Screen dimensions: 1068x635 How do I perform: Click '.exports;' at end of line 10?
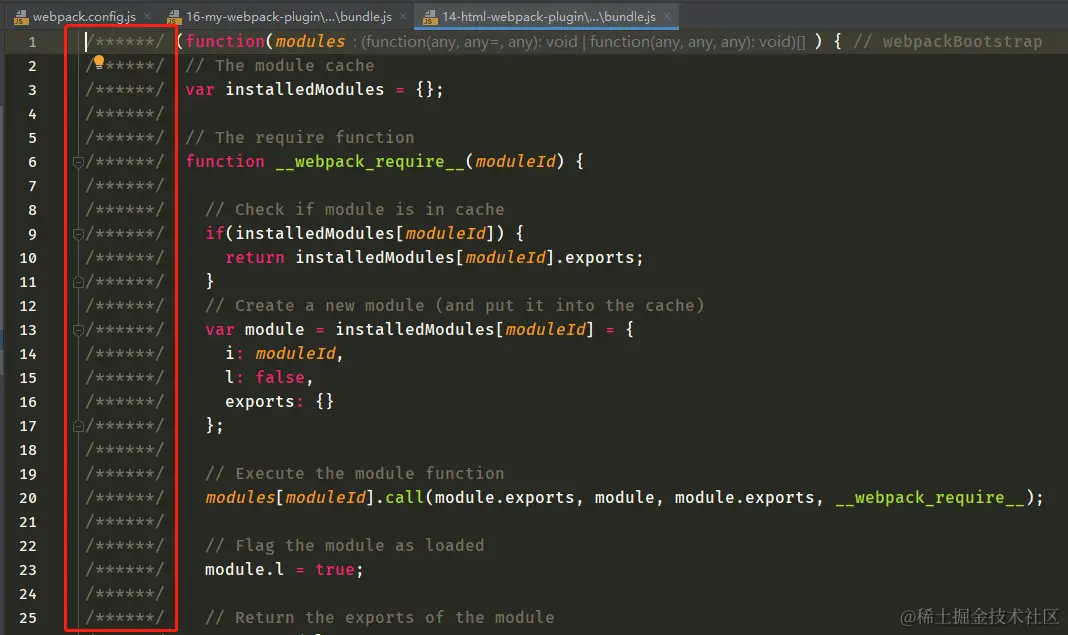click(600, 258)
